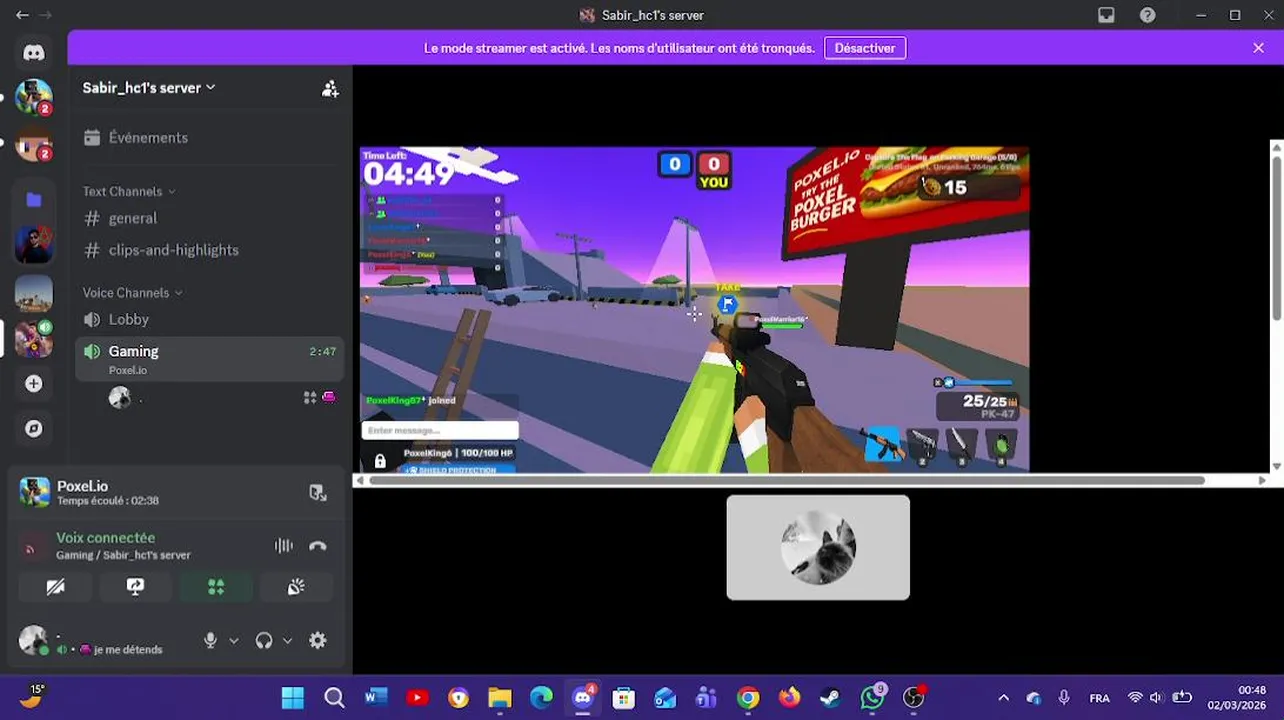Screen dimensions: 1284x720
Task: Select the PK-47 rifle weapon slot
Action: pos(882,444)
